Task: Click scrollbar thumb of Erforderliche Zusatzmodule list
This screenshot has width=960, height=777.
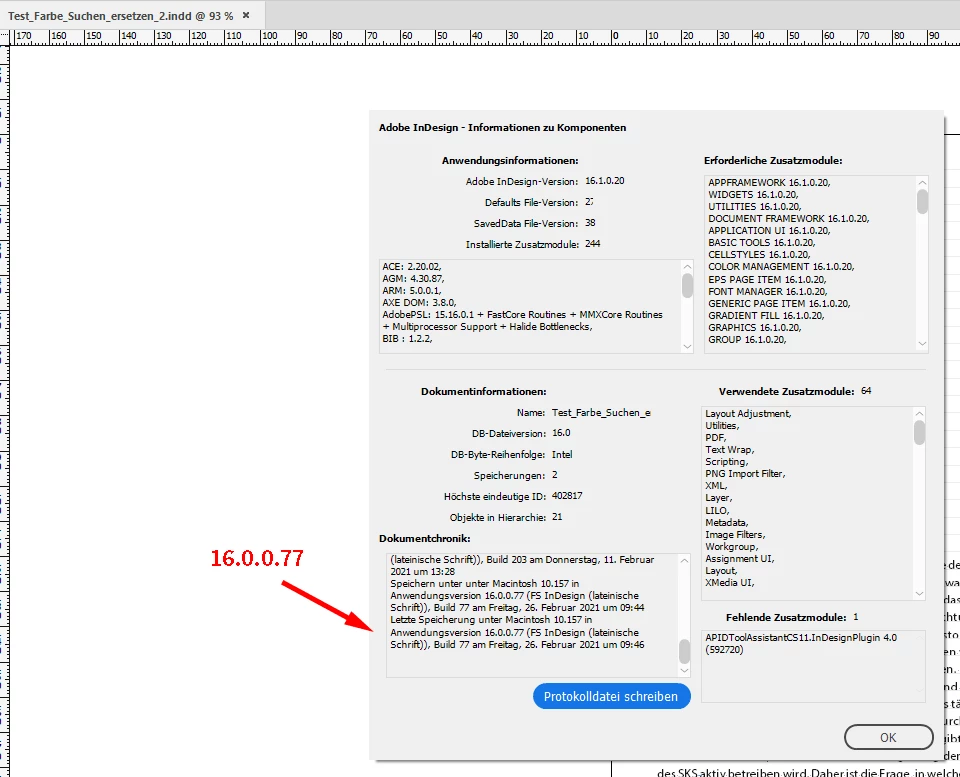Action: [922, 202]
